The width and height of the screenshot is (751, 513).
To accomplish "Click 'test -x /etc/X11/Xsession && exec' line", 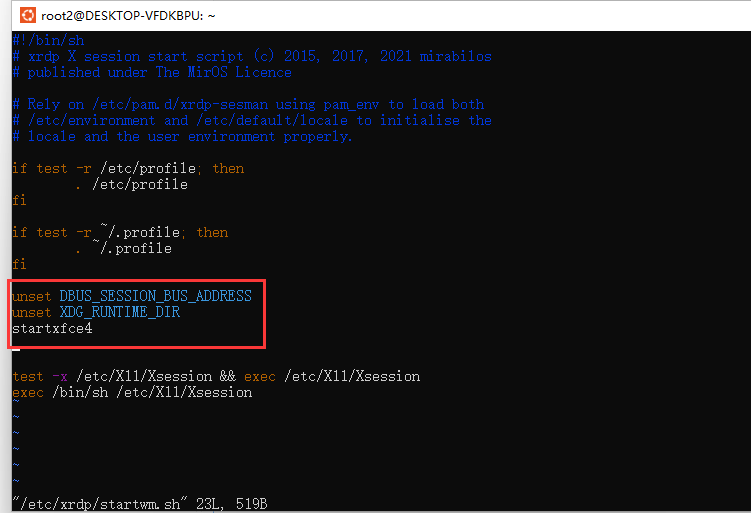I will click(x=216, y=376).
